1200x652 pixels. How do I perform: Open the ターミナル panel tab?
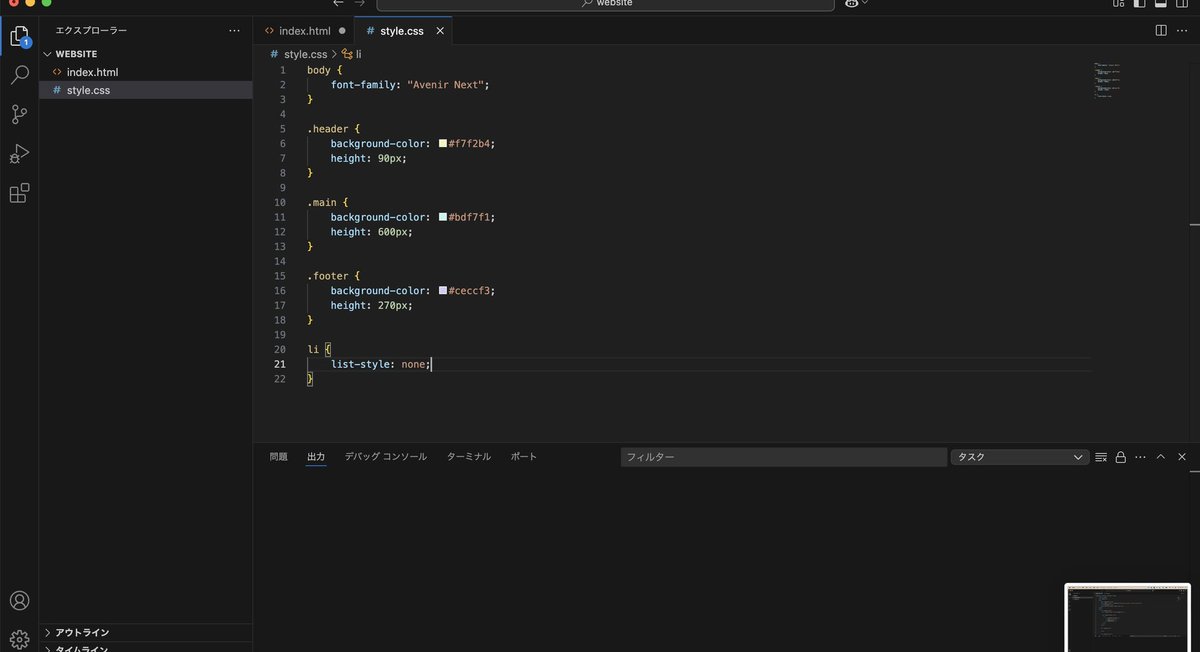pos(469,457)
